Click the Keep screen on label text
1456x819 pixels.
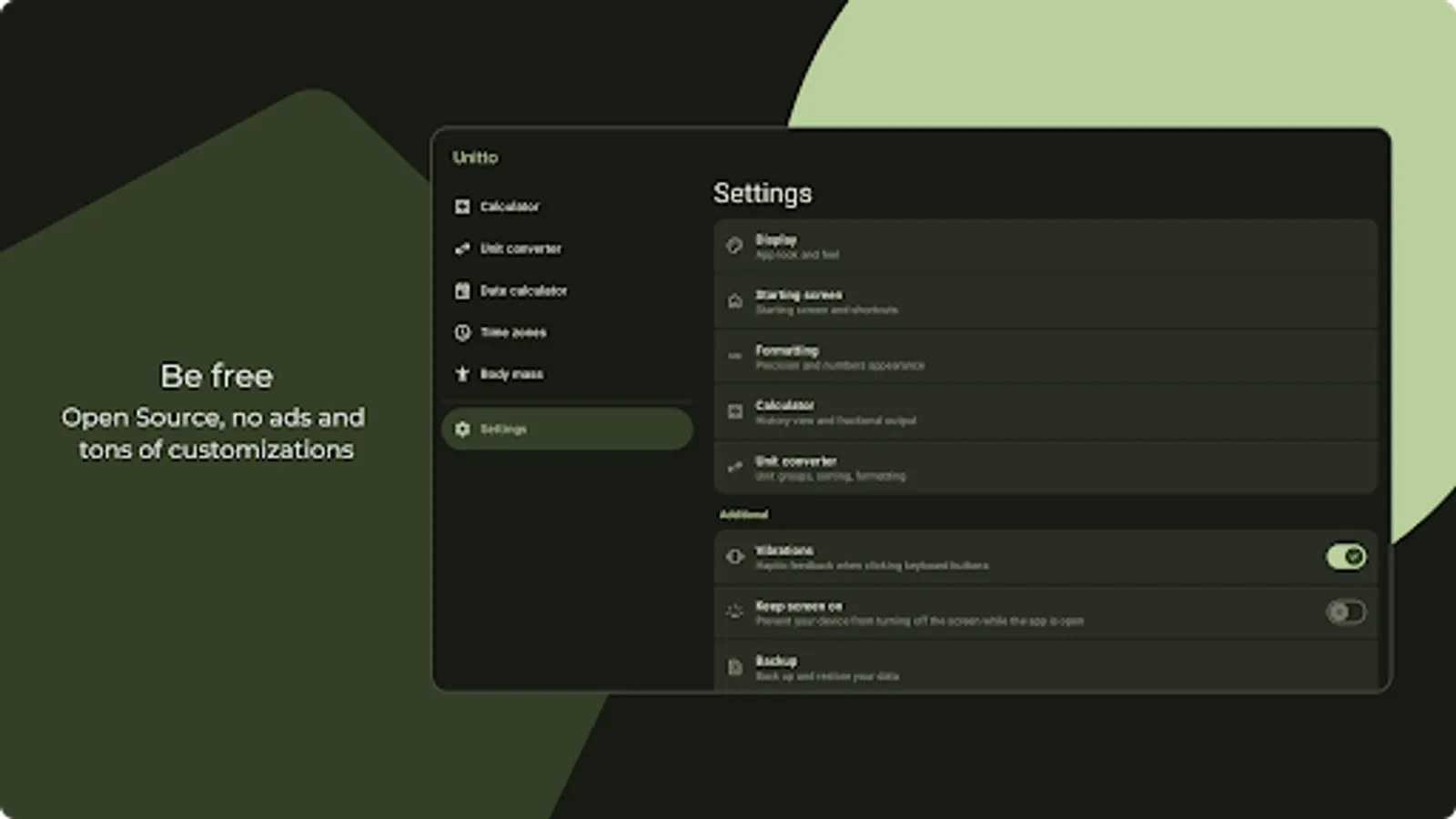(x=799, y=606)
